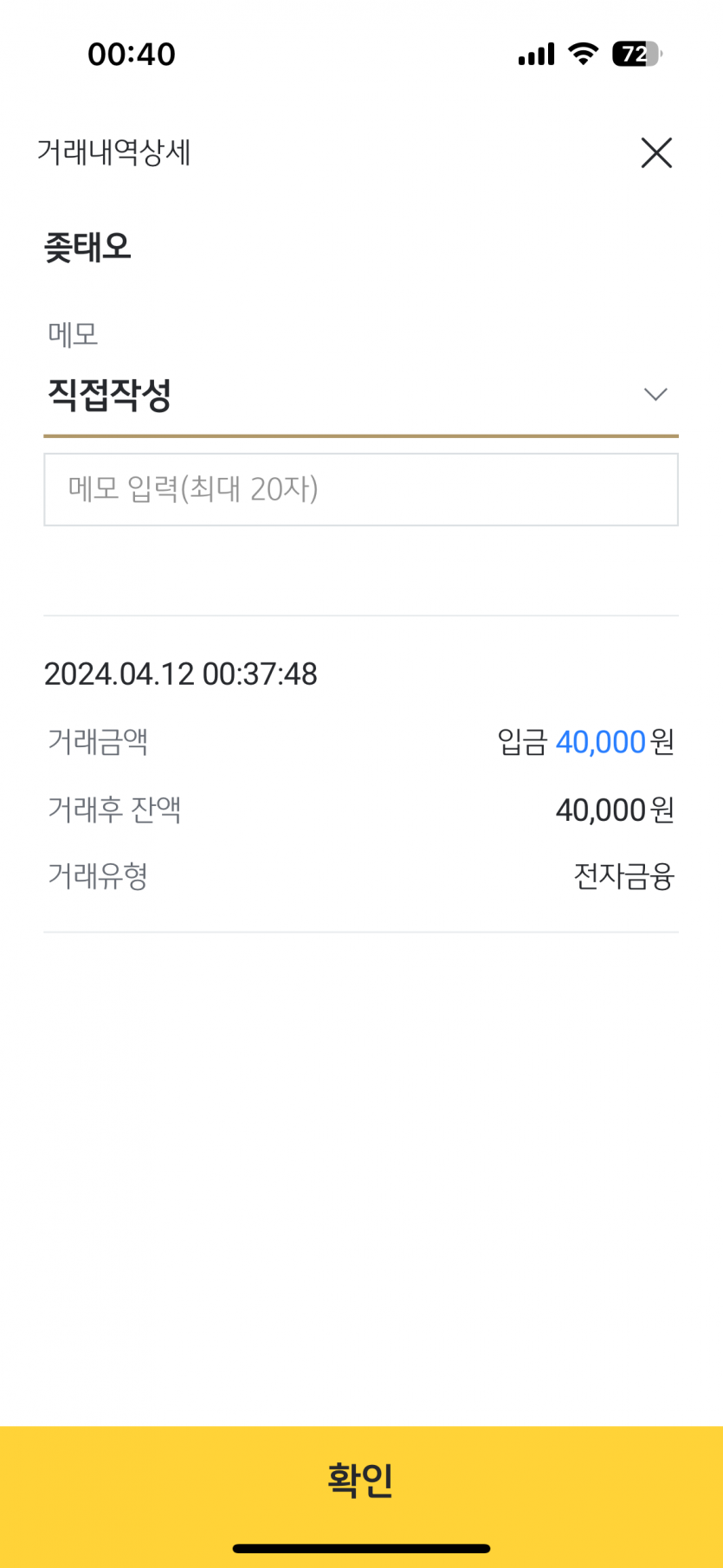
Task: Tap the home indicator bar
Action: click(361, 1548)
